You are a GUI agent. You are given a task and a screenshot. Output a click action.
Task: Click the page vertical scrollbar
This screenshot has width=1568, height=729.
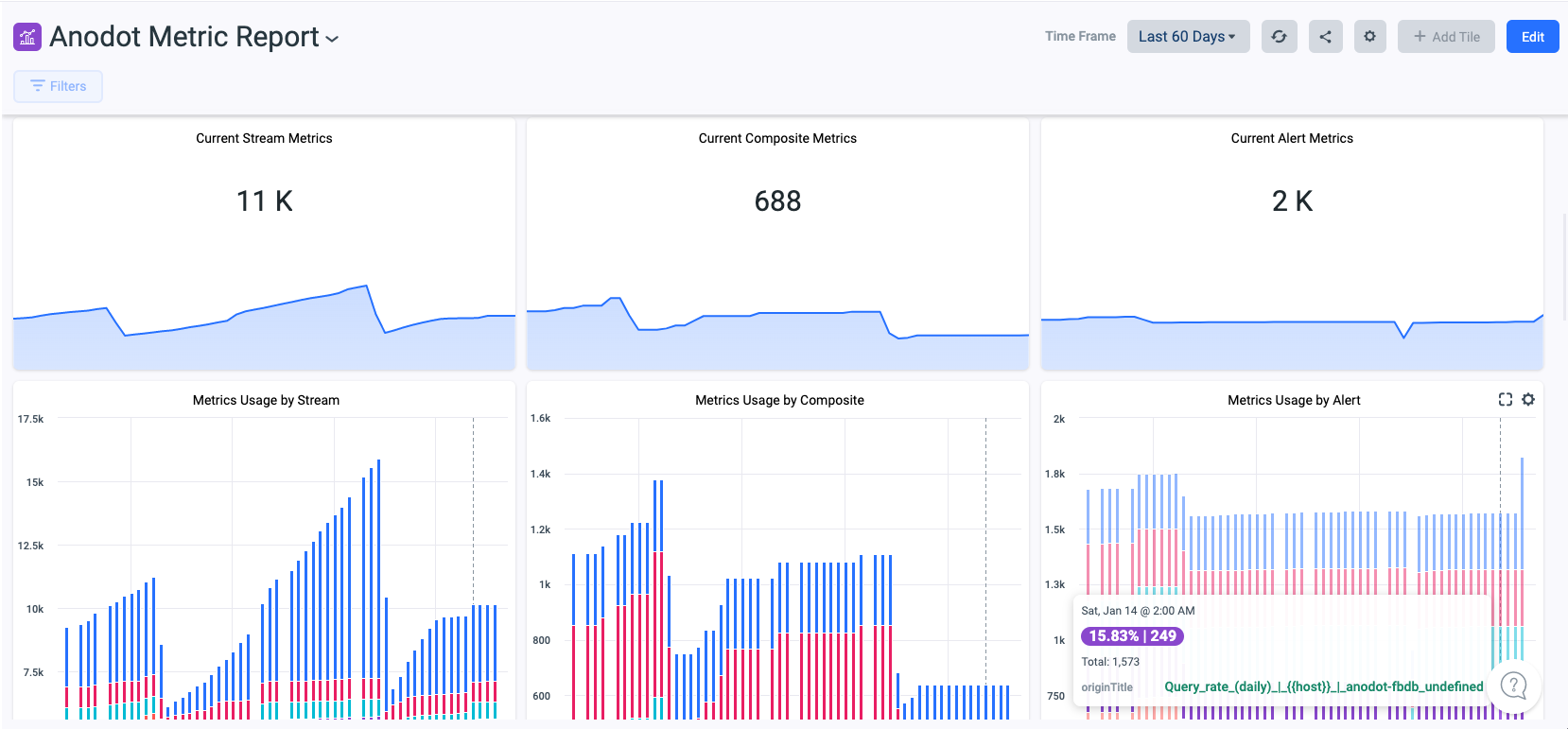coord(1564,267)
